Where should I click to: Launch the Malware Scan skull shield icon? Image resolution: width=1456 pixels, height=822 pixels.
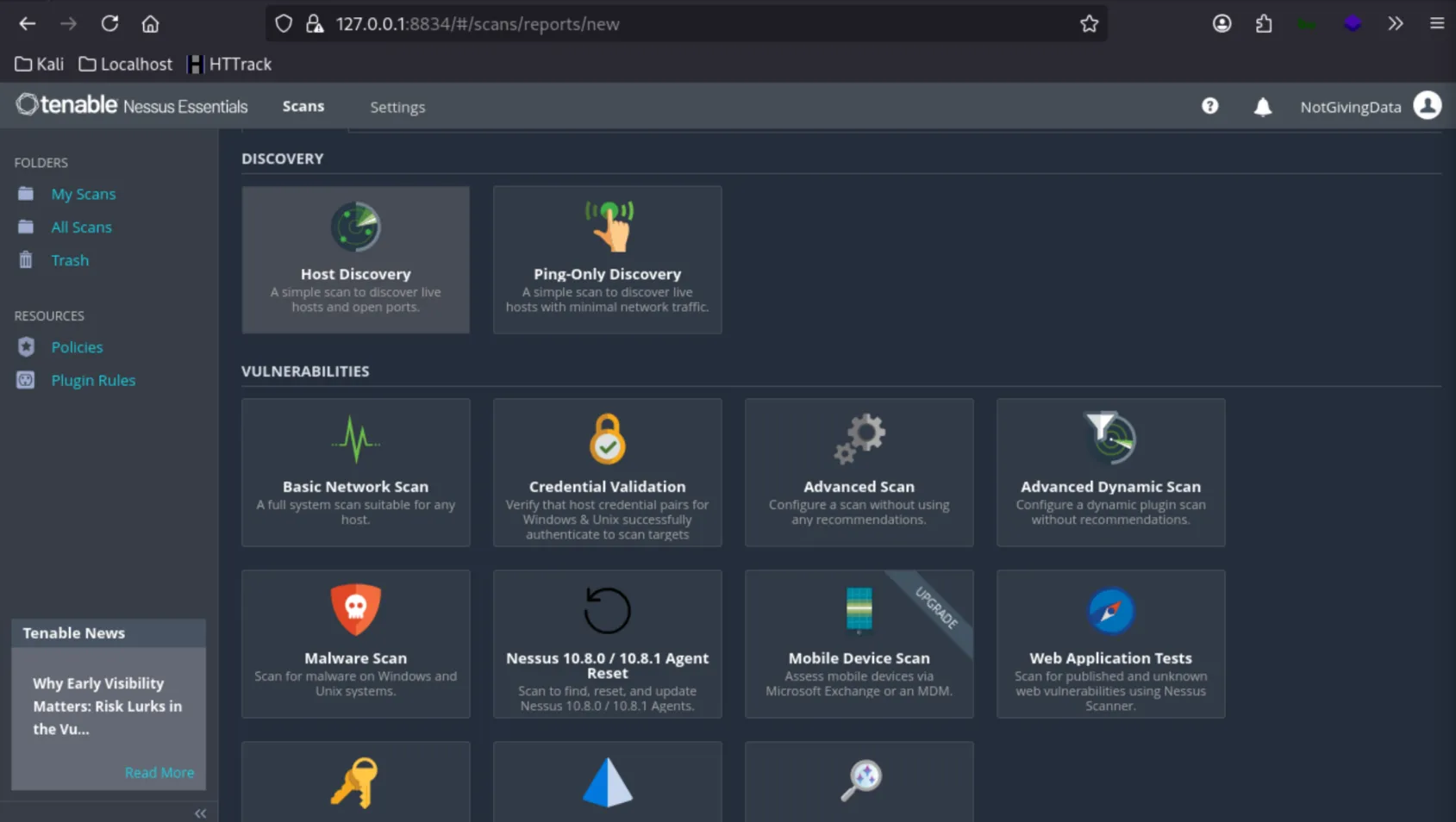[355, 609]
